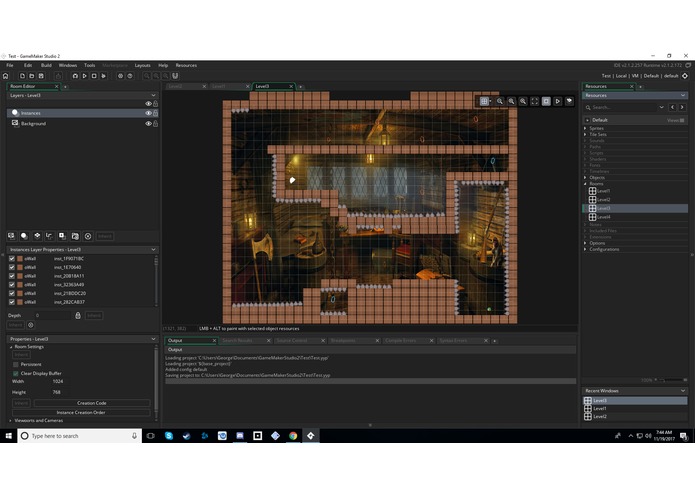Uncheck oWall instance inst_282CAB37

click(x=12, y=302)
